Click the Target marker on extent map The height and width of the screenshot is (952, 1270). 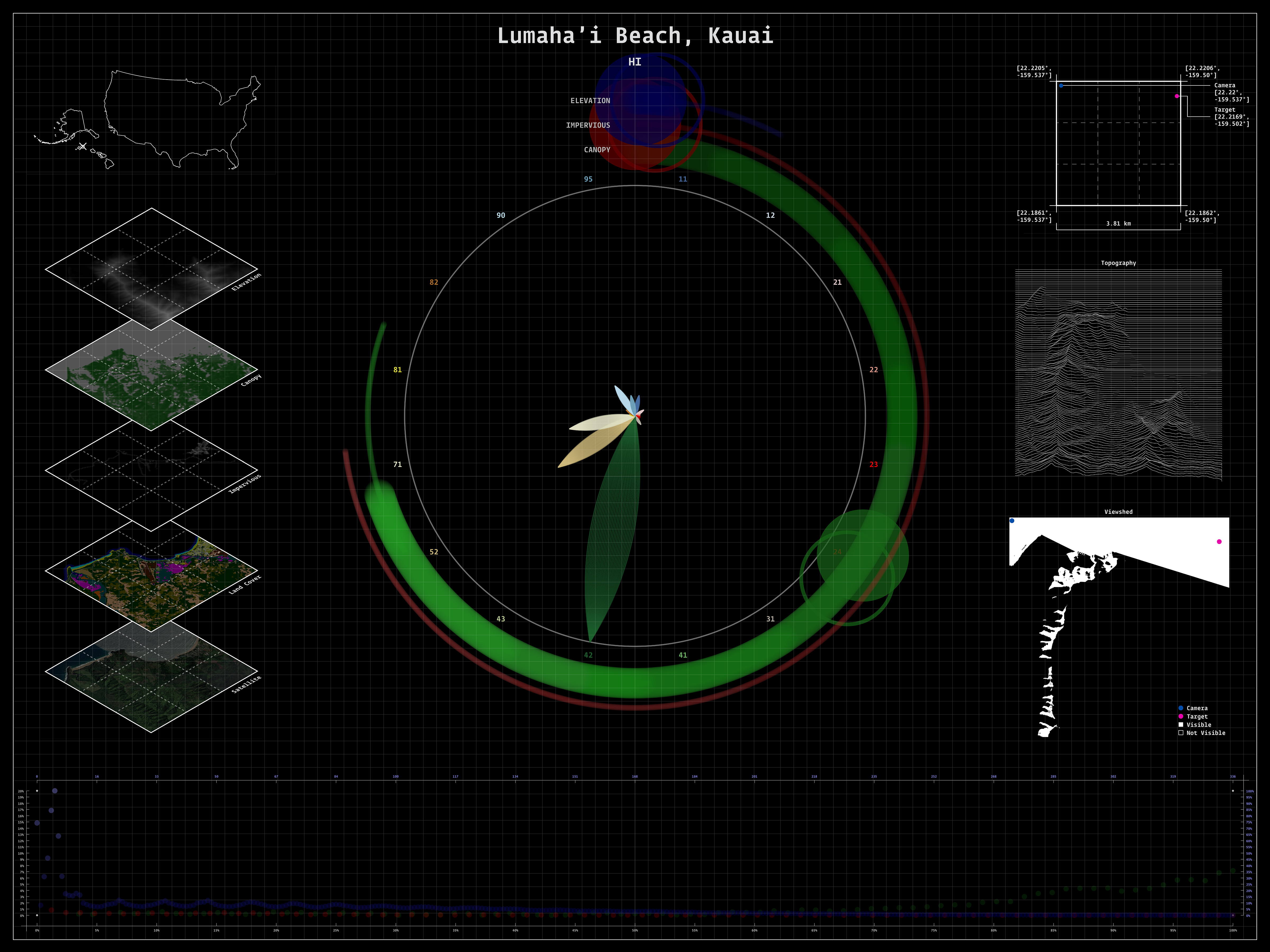(1176, 97)
